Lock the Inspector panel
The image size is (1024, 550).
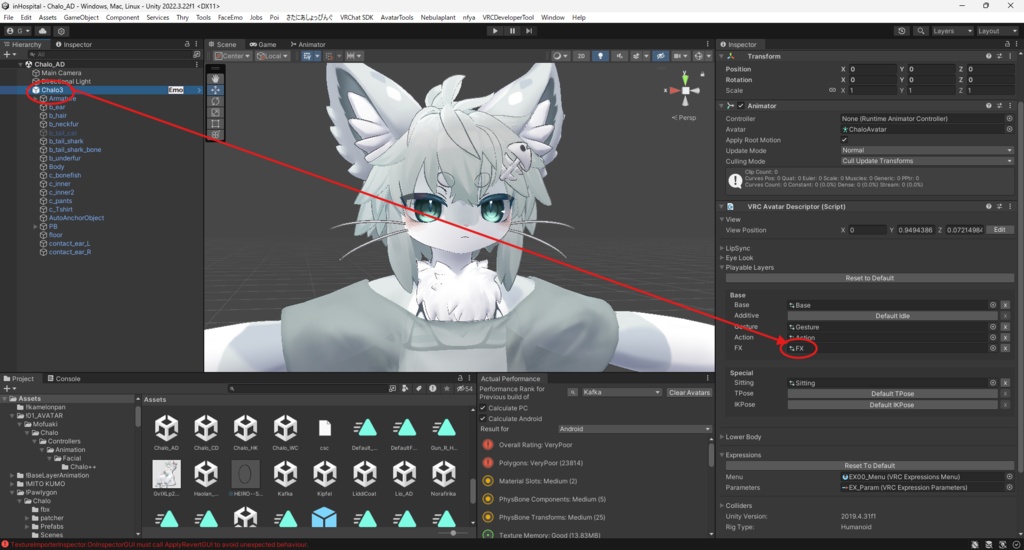[1007, 44]
